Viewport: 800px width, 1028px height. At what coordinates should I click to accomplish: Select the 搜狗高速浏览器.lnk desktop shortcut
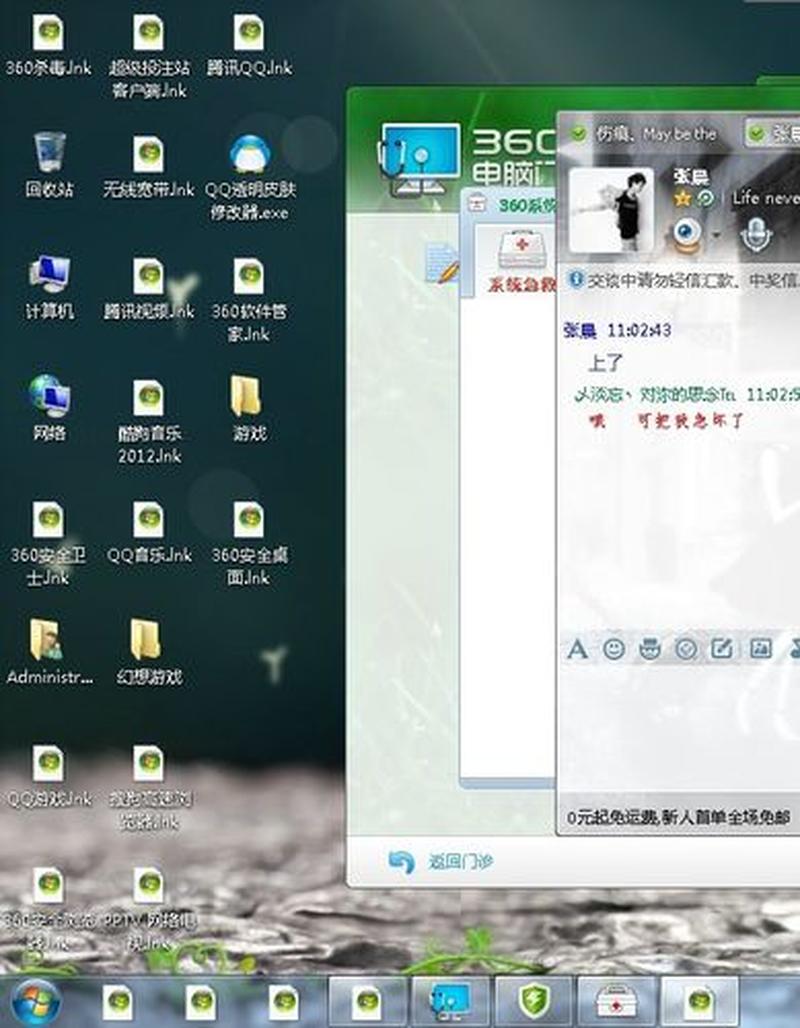click(149, 787)
